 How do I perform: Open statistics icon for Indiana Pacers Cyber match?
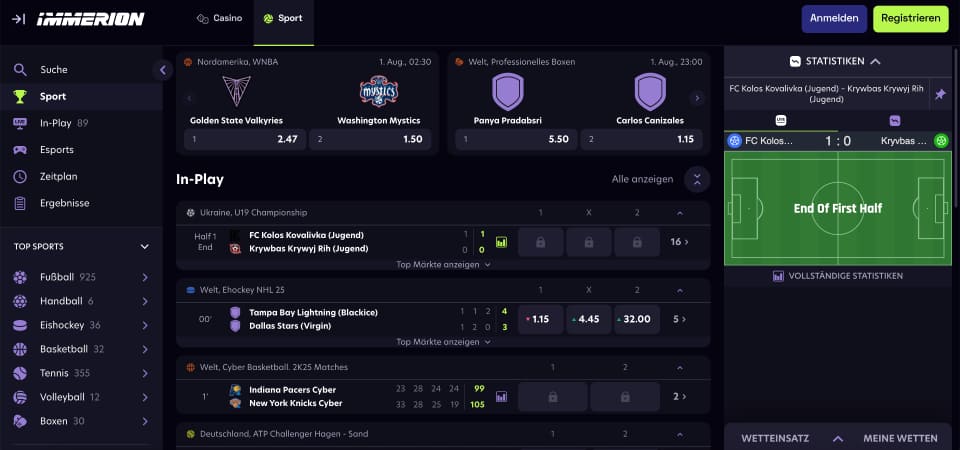(x=501, y=397)
